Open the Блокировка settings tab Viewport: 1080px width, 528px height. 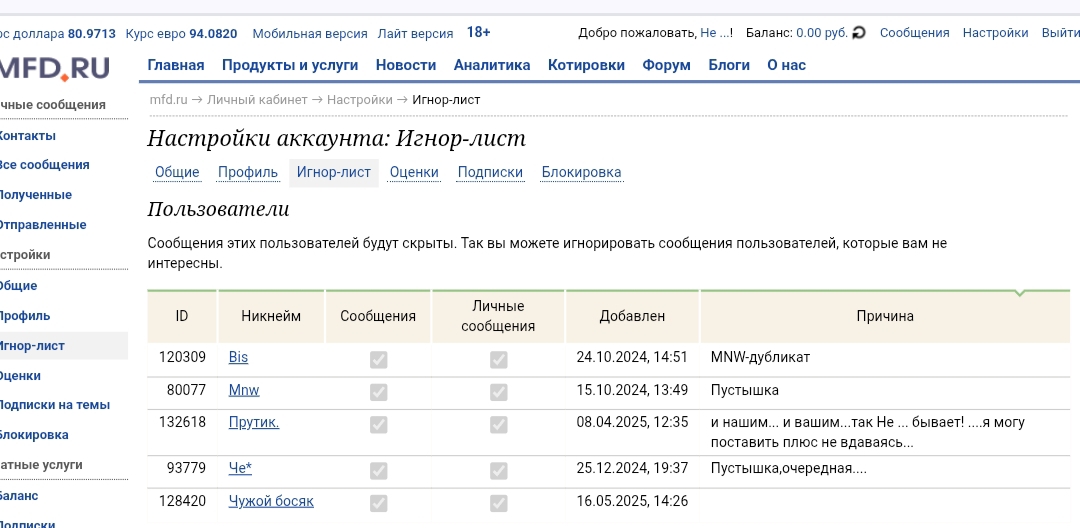[581, 172]
